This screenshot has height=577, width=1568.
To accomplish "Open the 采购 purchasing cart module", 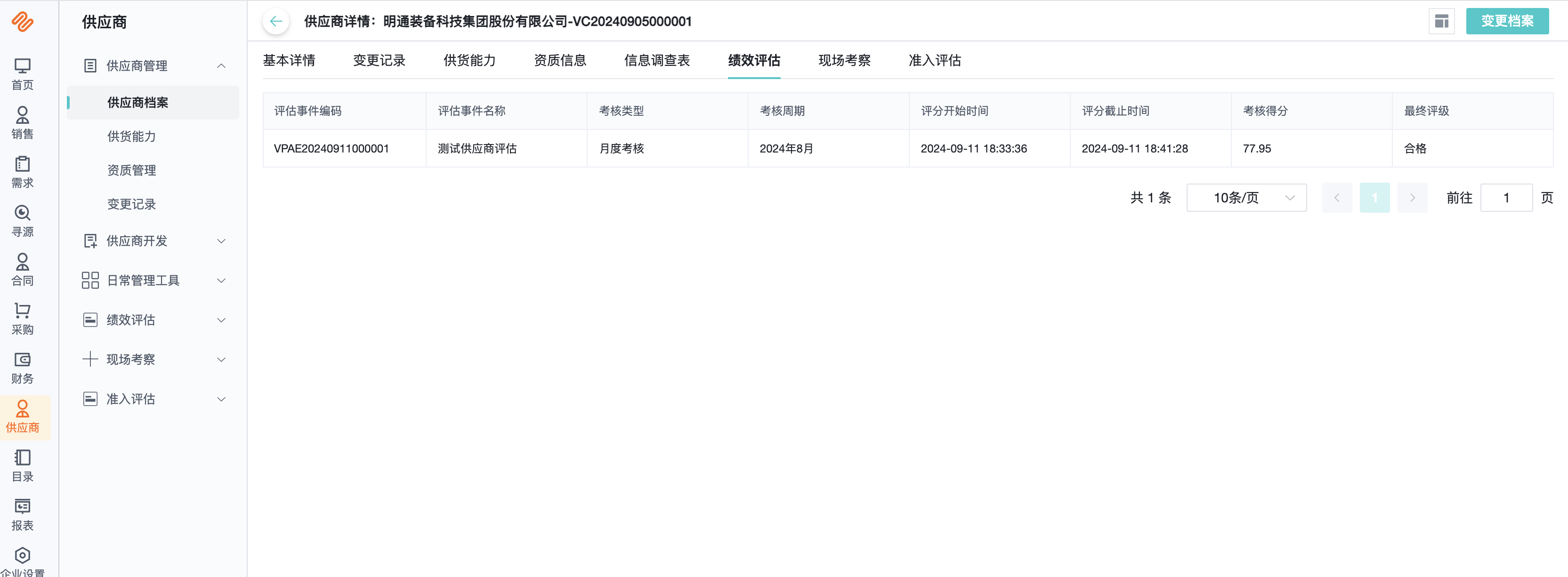I will (x=23, y=320).
